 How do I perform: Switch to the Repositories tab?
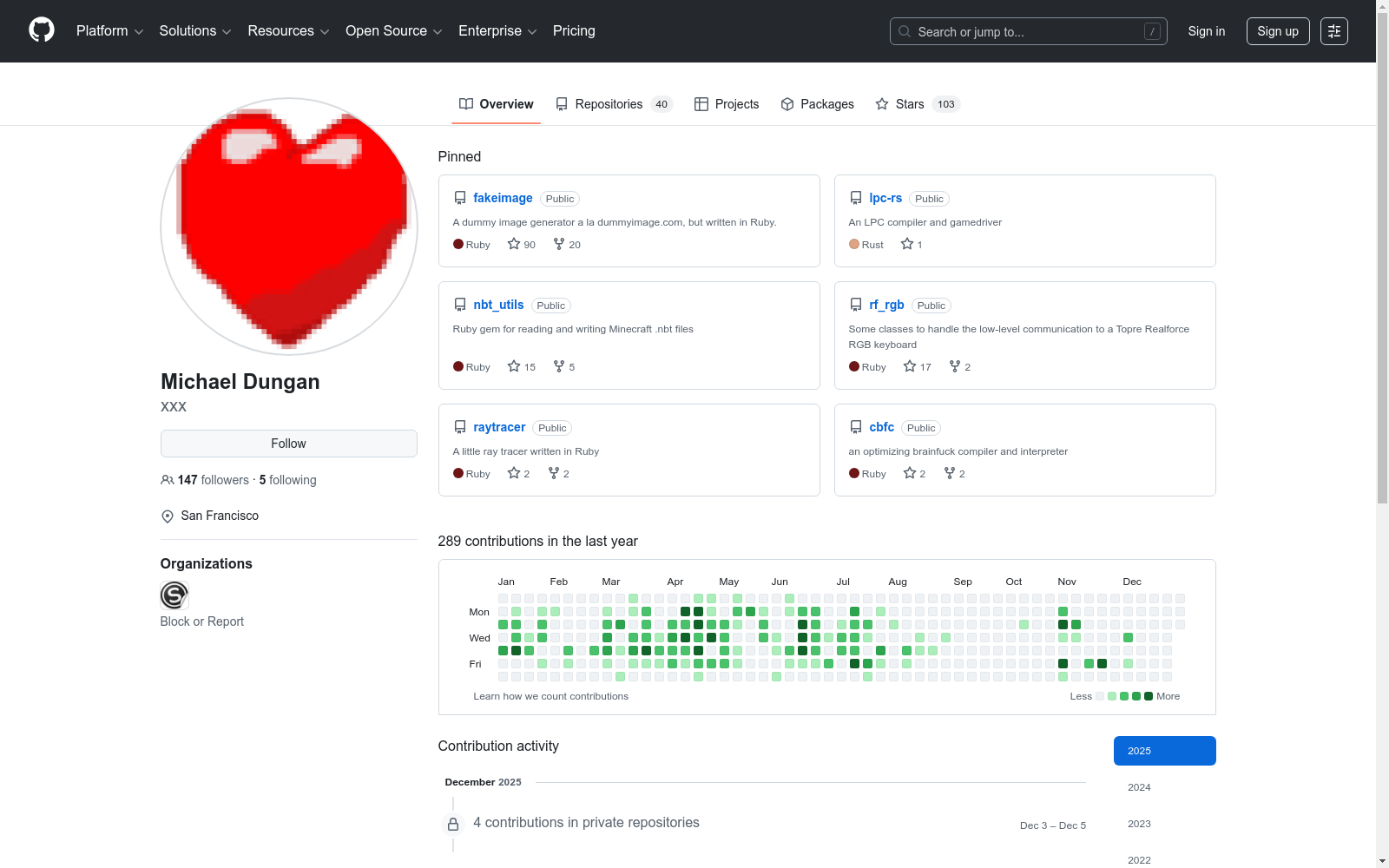(615, 104)
